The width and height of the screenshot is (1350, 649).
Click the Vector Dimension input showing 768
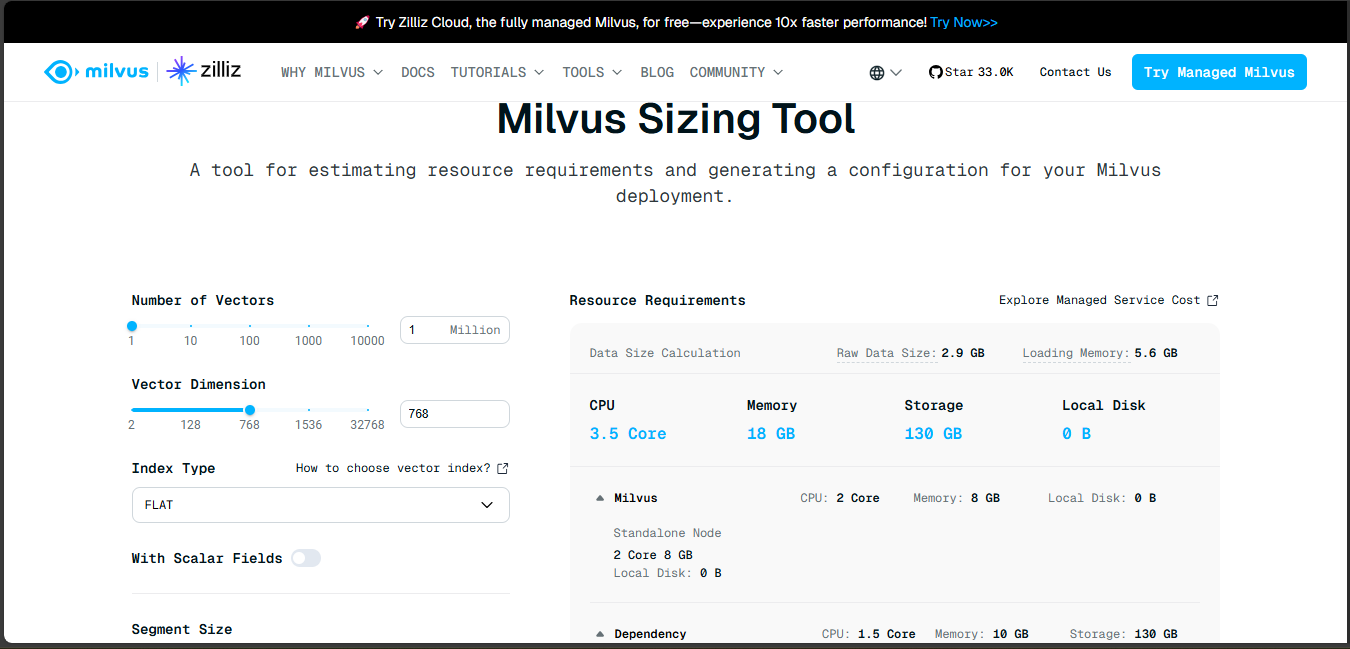pyautogui.click(x=455, y=413)
